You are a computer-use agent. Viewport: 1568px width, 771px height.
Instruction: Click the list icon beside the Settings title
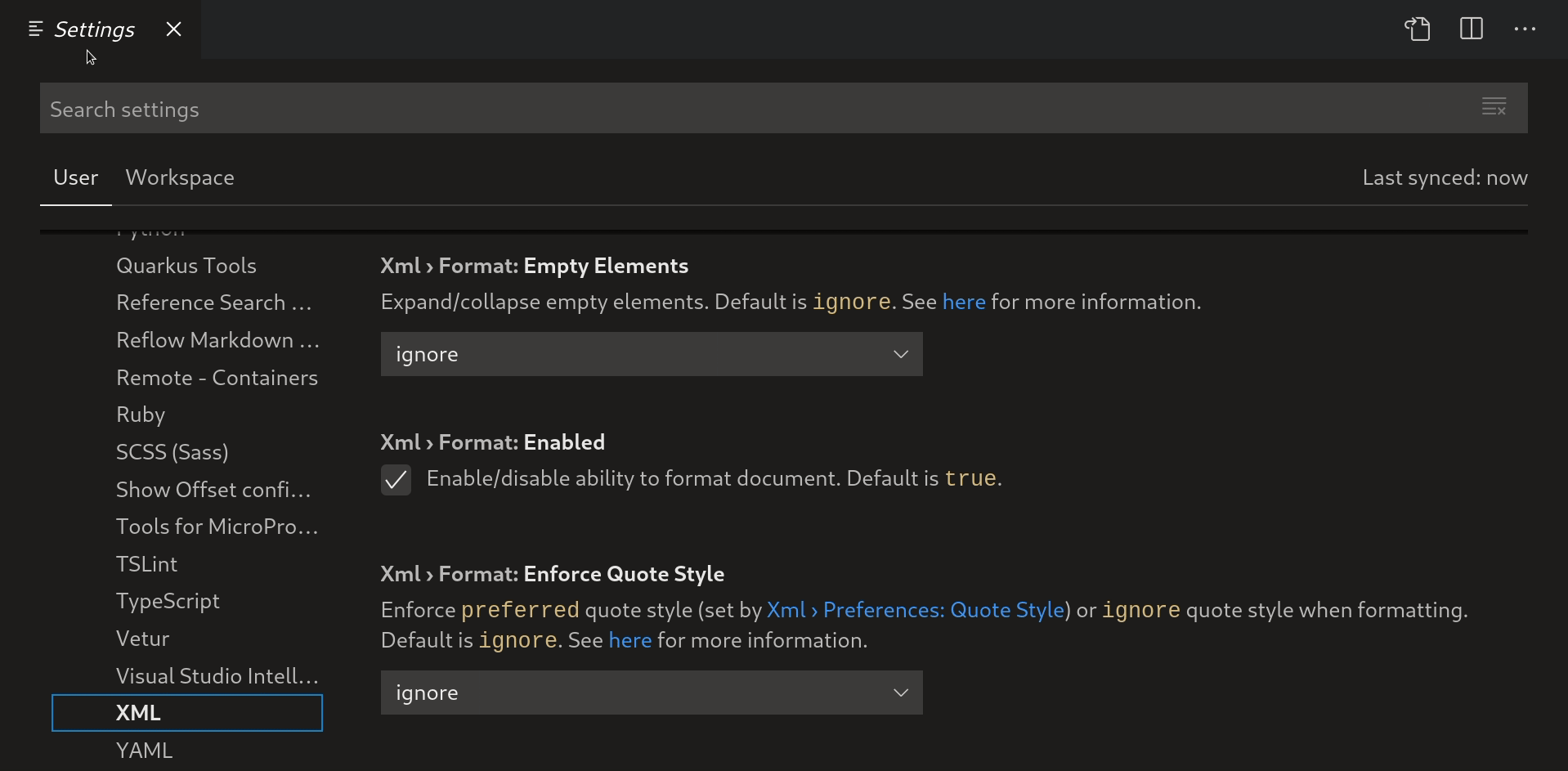click(x=34, y=29)
